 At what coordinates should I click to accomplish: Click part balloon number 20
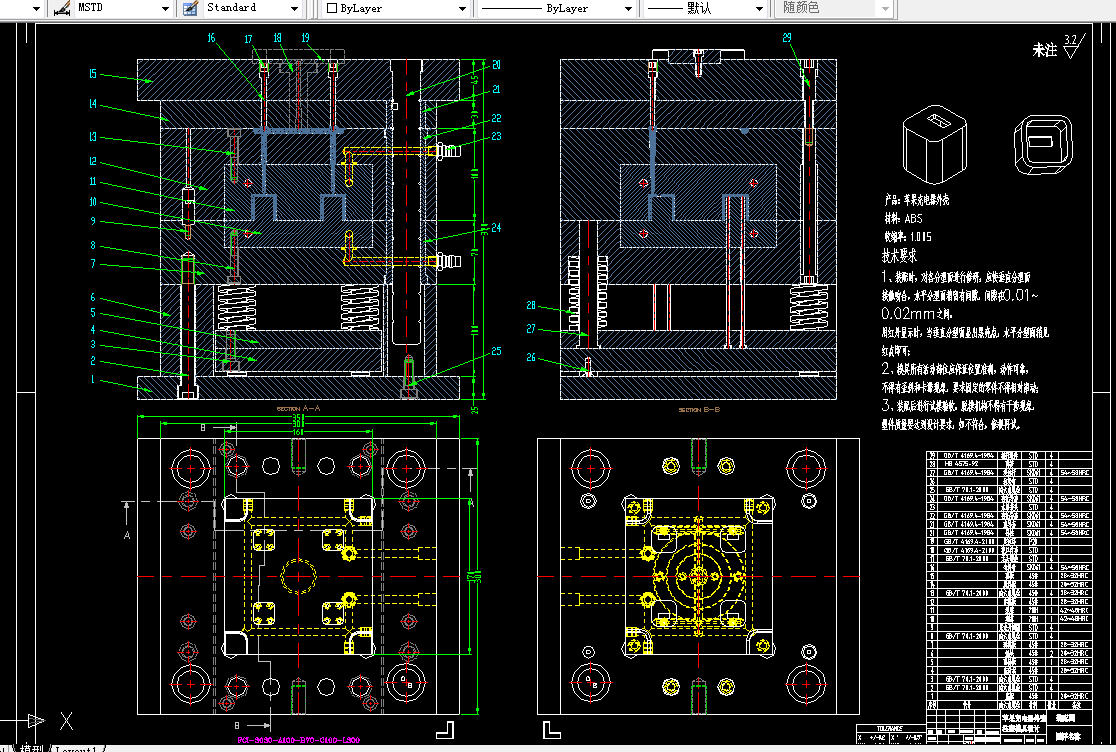point(496,65)
